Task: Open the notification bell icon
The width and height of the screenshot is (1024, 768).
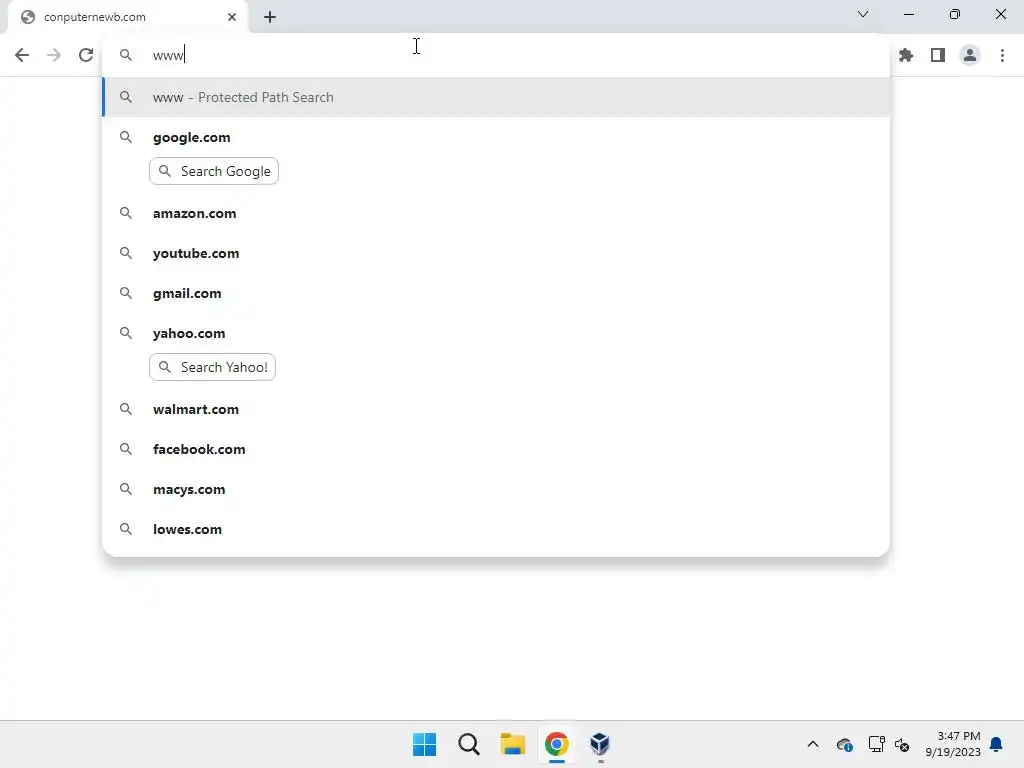Action: click(x=996, y=744)
